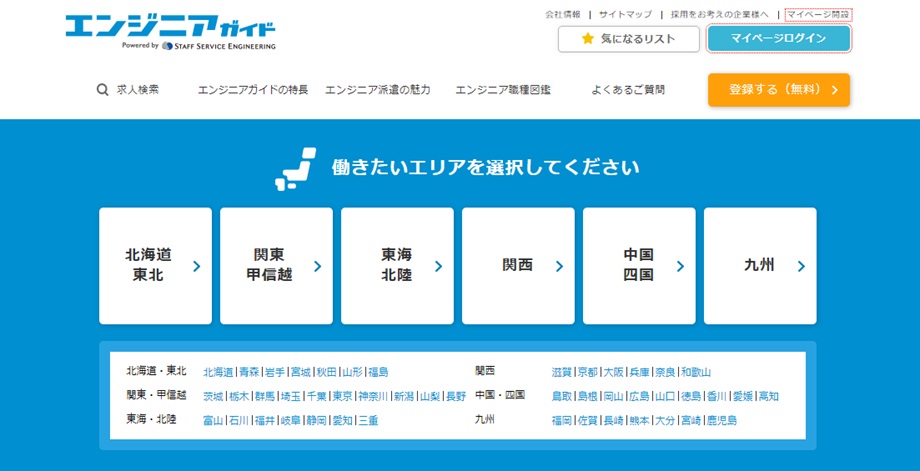This screenshot has height=471, width=920.
Task: Open the 東海 北陸 area card
Action: tap(397, 266)
